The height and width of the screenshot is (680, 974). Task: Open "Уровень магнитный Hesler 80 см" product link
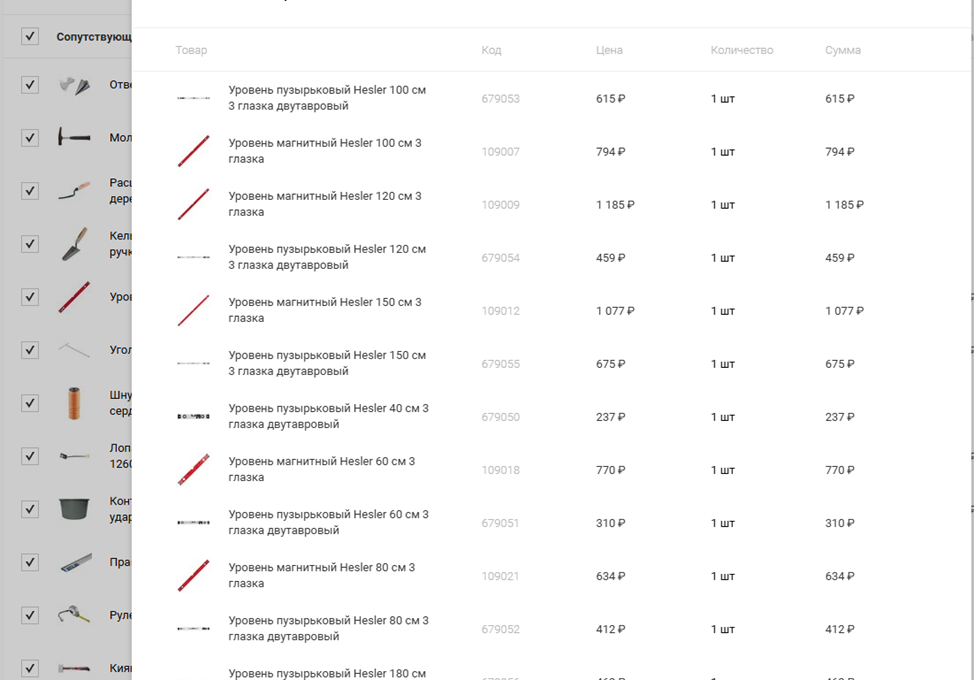point(321,575)
